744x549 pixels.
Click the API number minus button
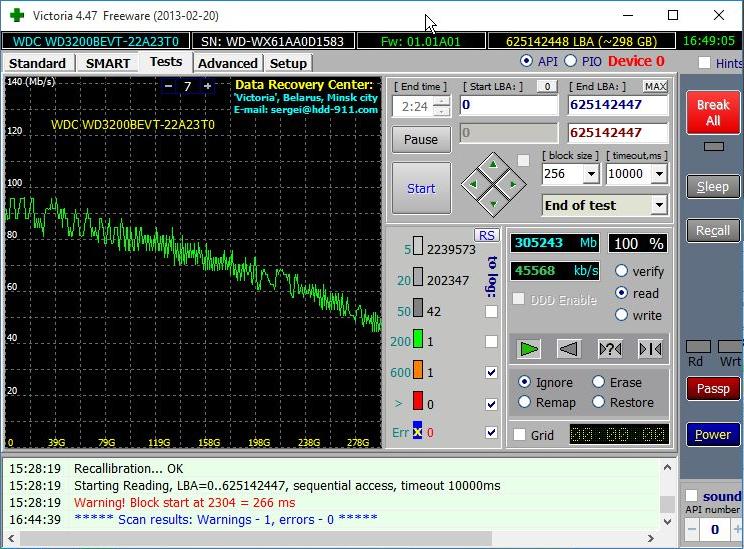point(691,530)
